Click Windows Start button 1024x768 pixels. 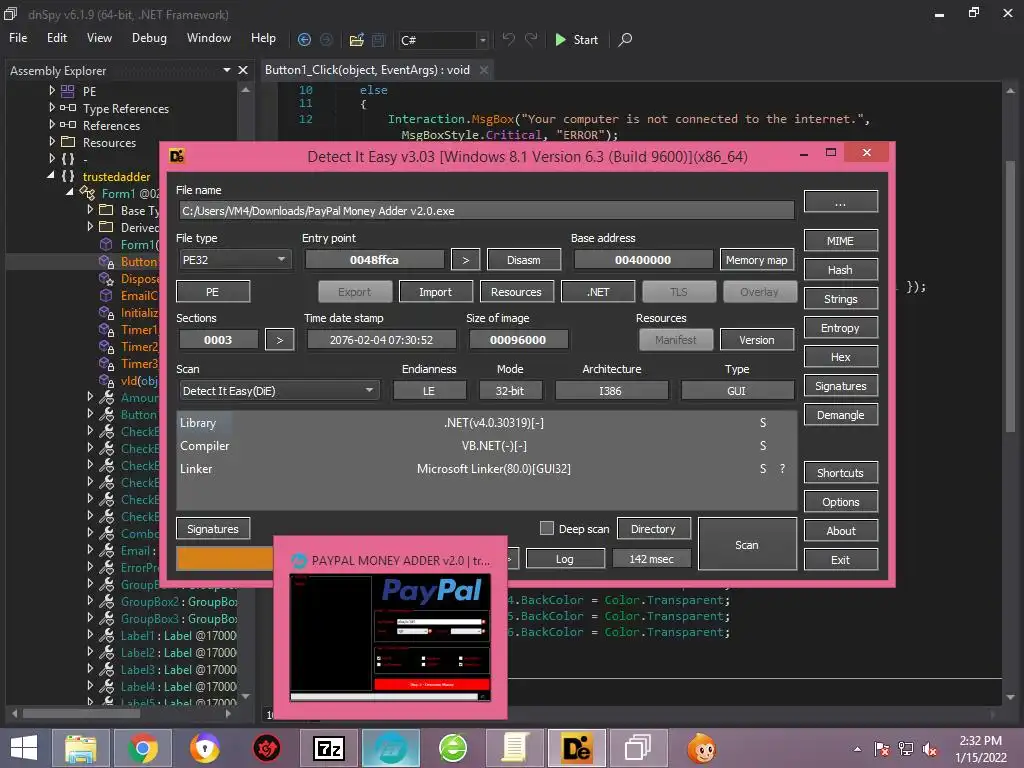pyautogui.click(x=24, y=748)
